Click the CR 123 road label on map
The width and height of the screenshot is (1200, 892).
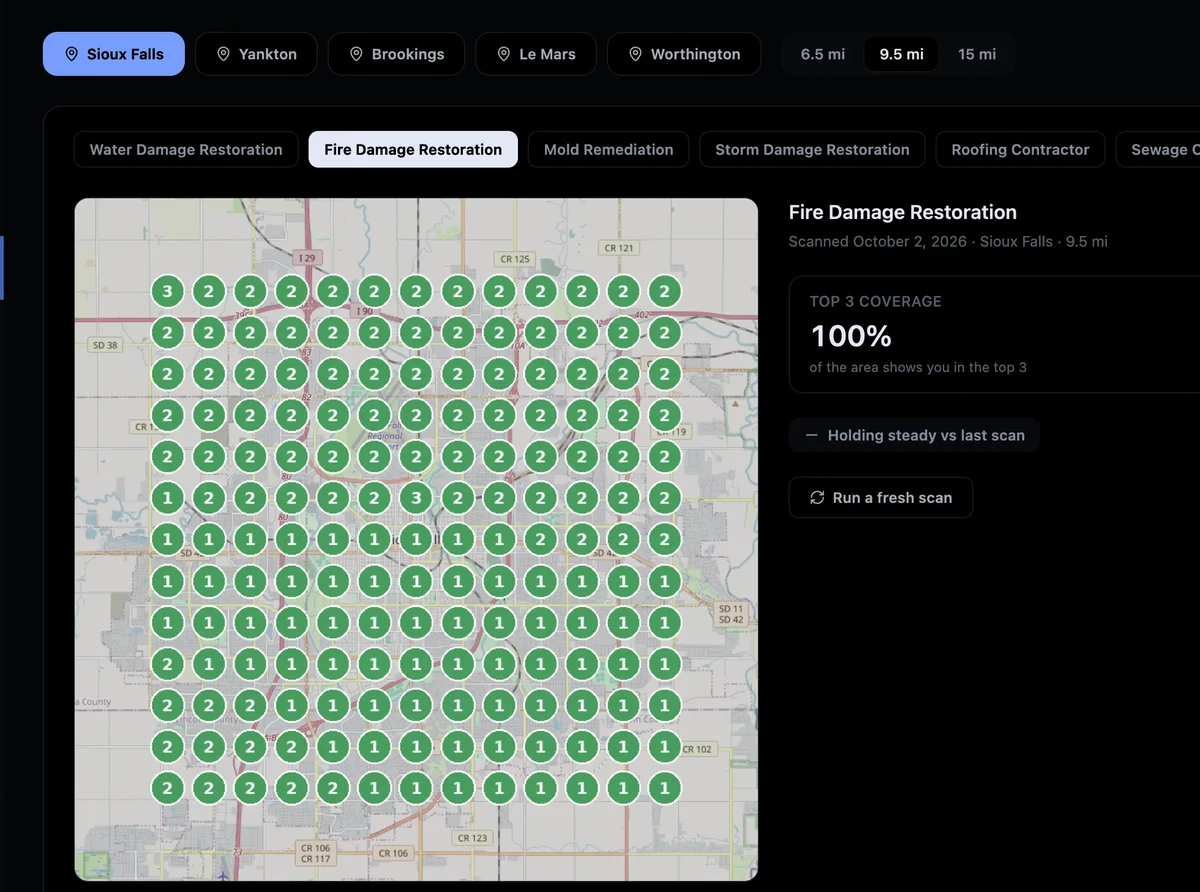pyautogui.click(x=472, y=838)
